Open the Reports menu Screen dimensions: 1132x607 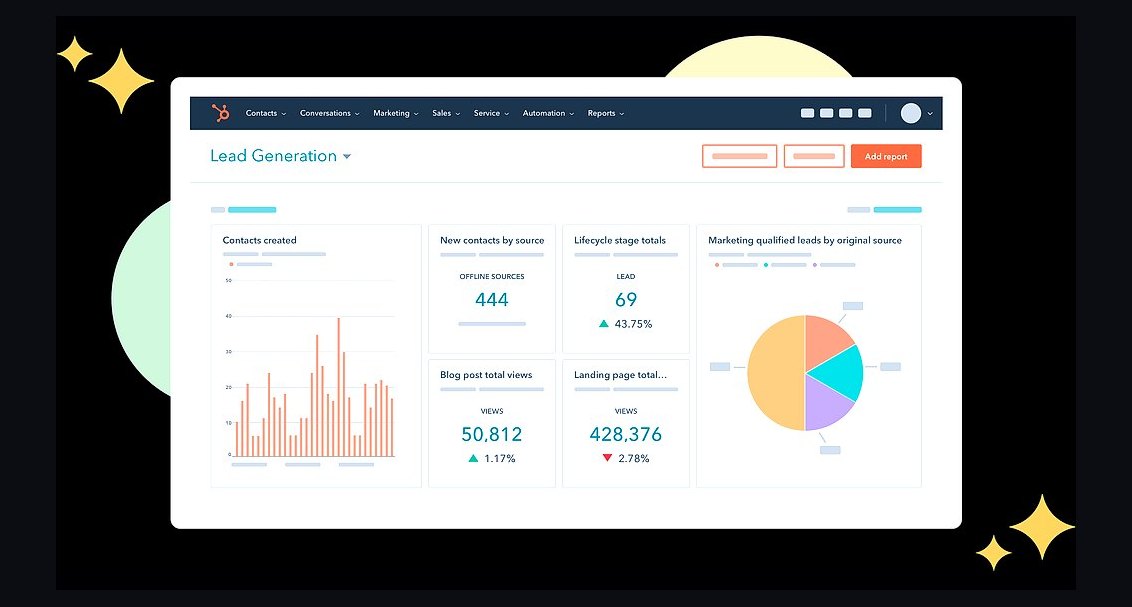[606, 113]
